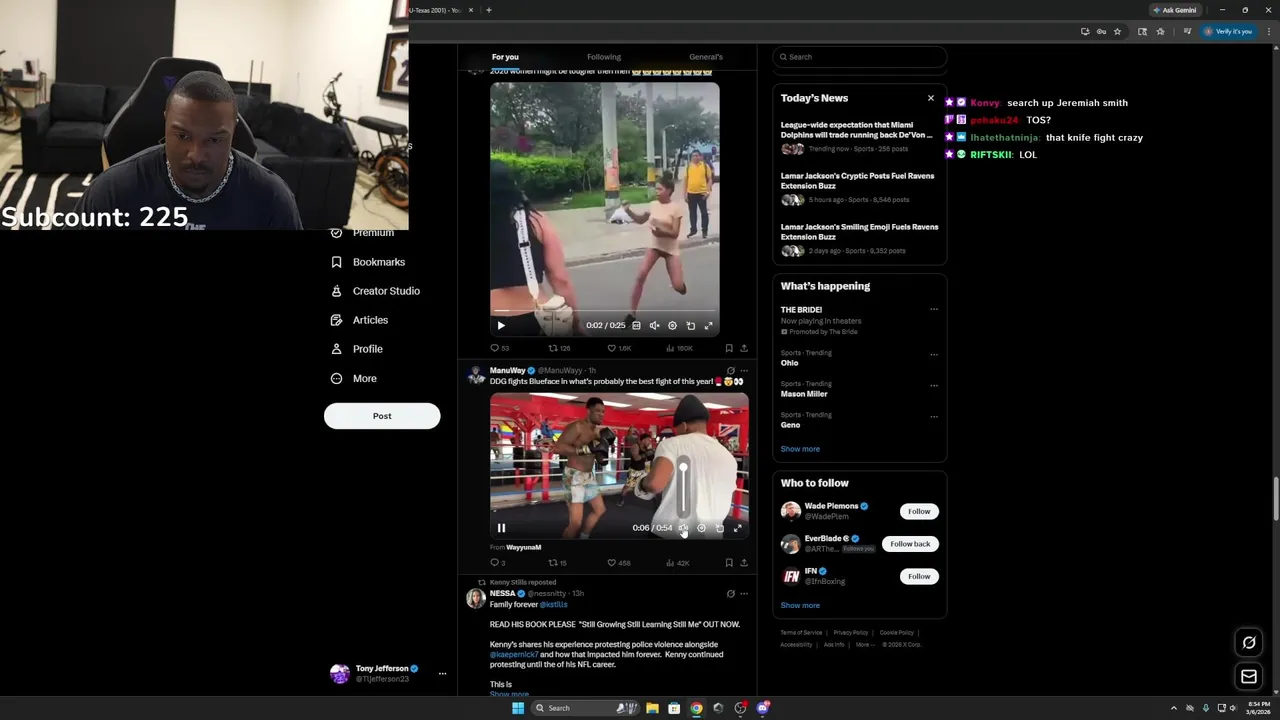1280x720 pixels.
Task: Open the Miami Dolphins trade news story
Action: [859, 137]
